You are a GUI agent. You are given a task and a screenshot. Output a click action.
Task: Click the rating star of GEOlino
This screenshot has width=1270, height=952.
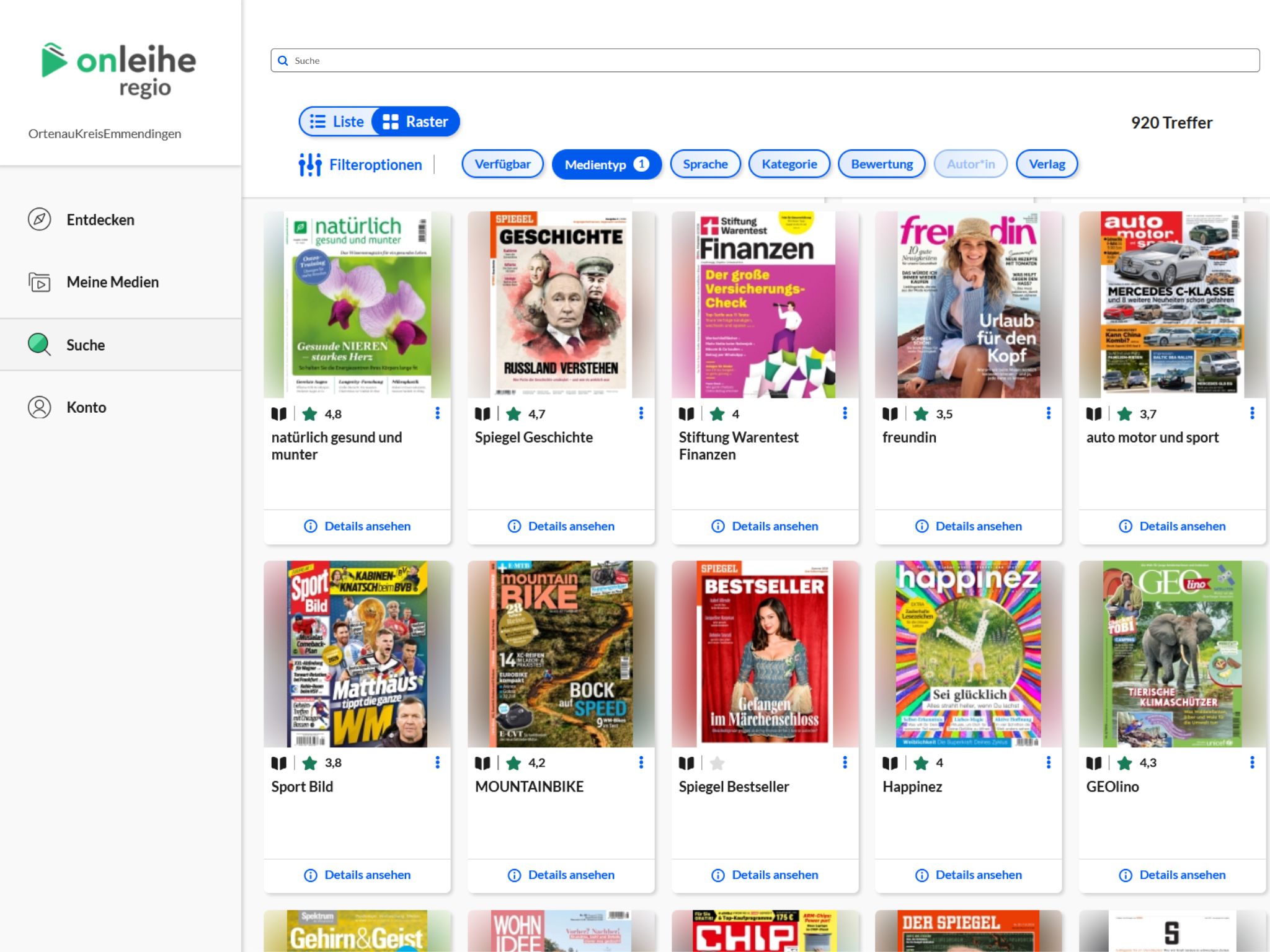pyautogui.click(x=1125, y=763)
